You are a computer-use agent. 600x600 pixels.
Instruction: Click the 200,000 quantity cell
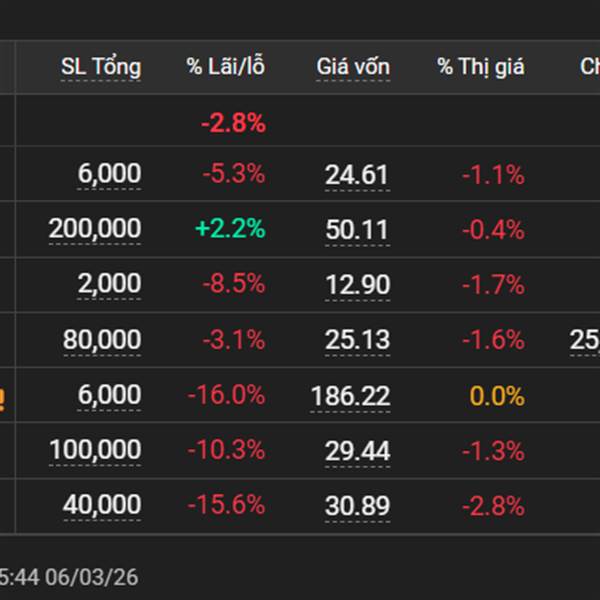95,229
